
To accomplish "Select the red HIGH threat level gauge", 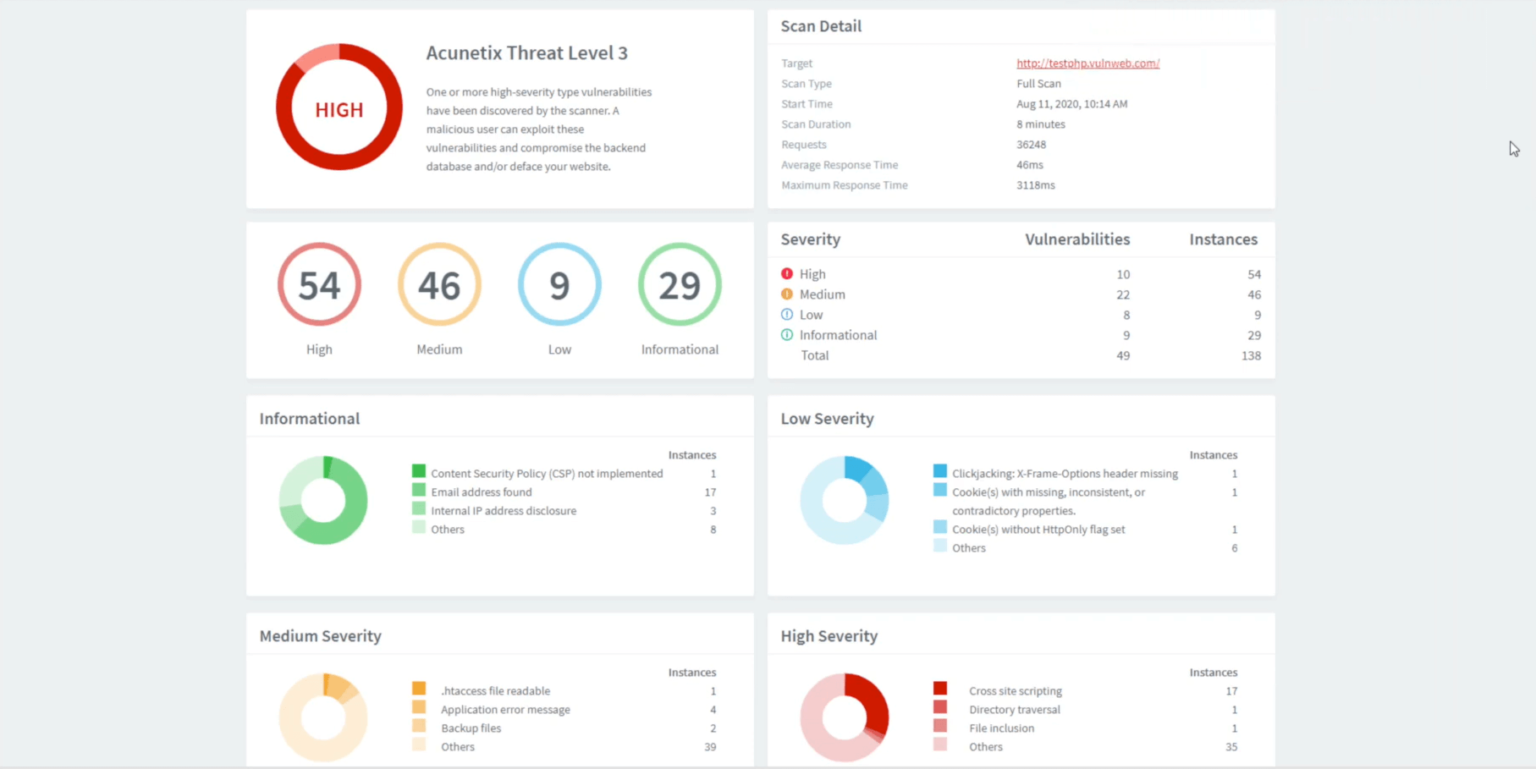I will [339, 106].
